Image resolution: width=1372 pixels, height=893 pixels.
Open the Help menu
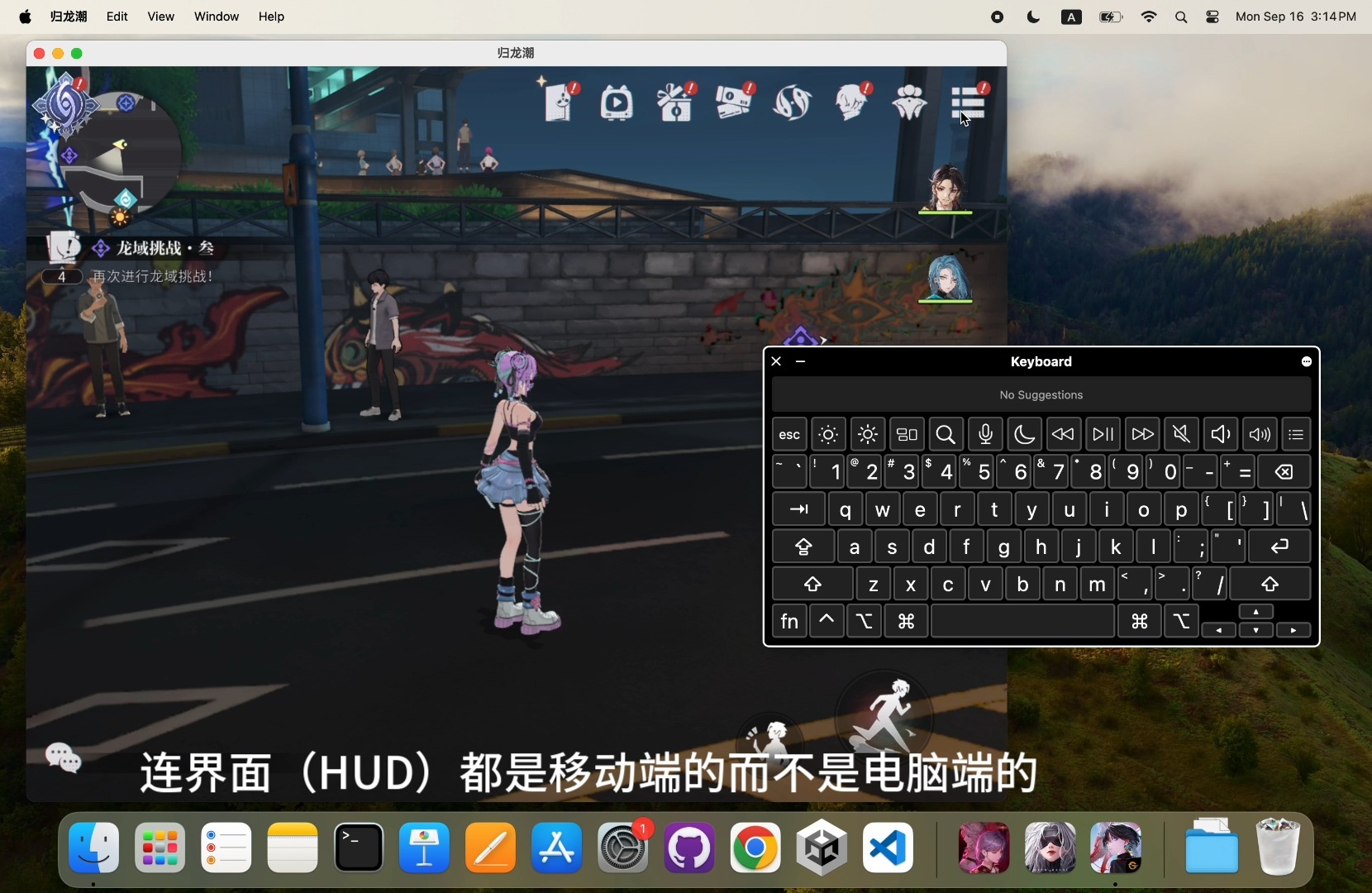[x=272, y=17]
